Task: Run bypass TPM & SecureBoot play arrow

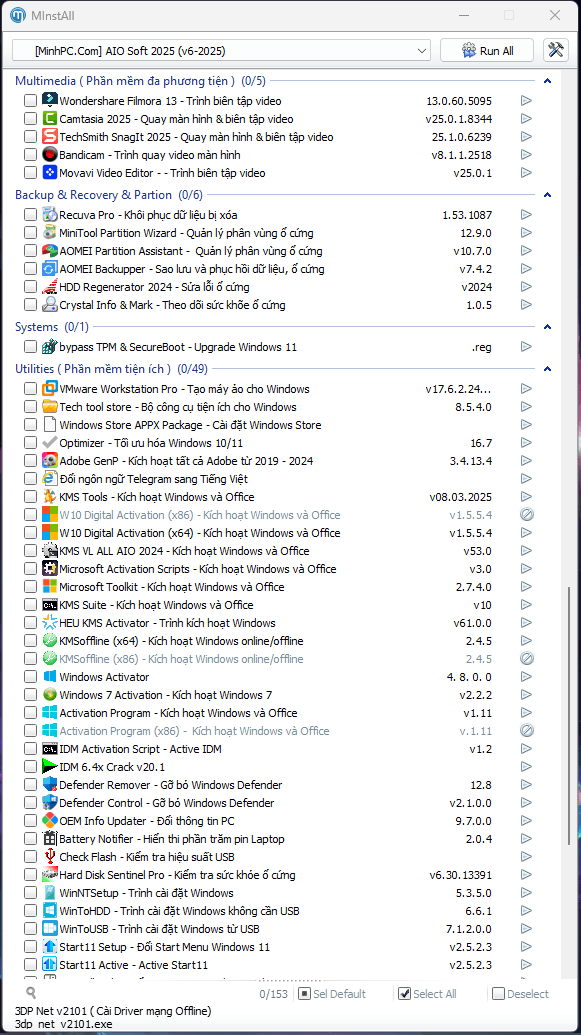Action: point(526,347)
